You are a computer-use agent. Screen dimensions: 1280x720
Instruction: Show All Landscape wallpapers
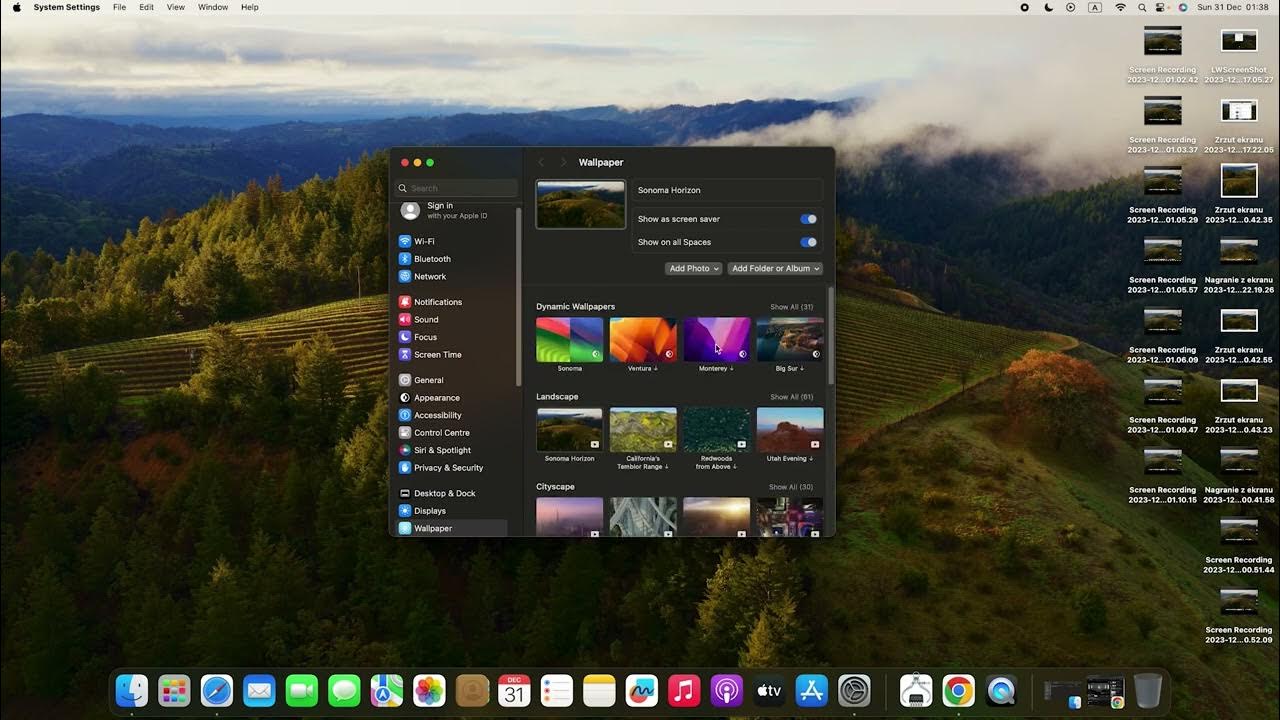coord(790,396)
